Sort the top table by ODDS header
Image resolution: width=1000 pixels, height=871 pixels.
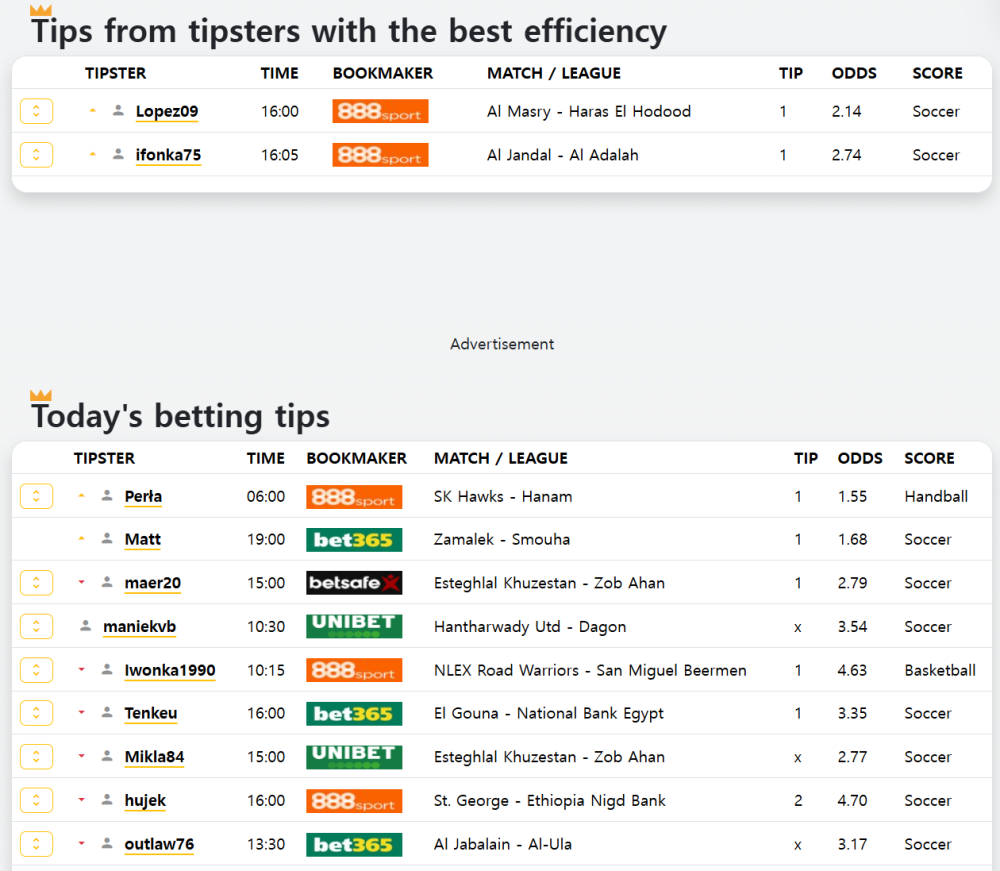point(854,73)
